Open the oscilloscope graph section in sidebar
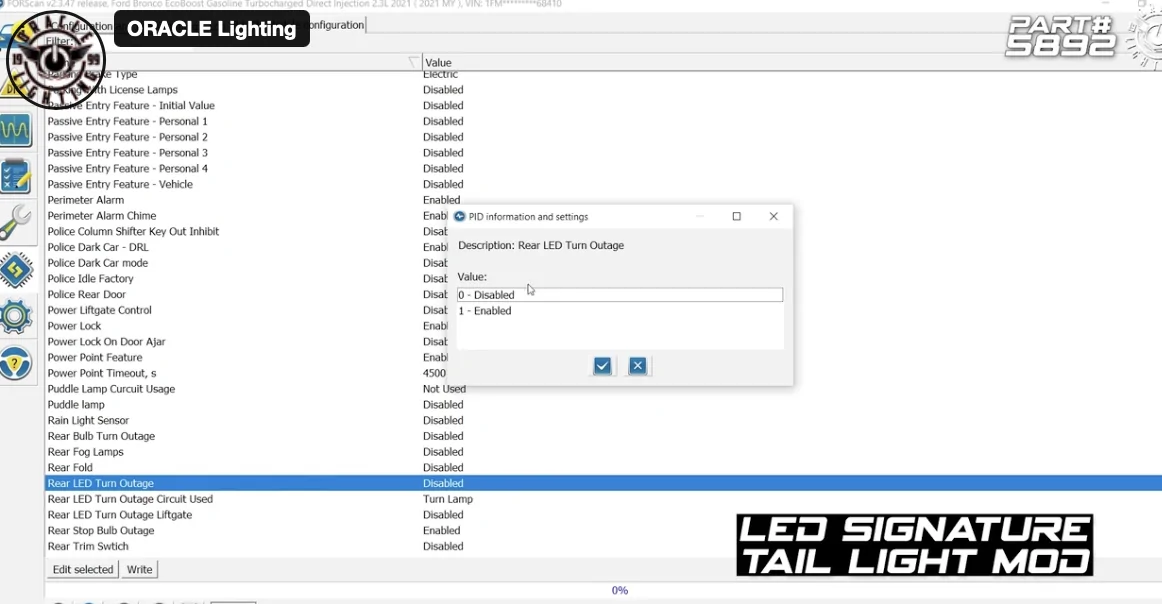Screen dimensions: 1162x604 pos(16,130)
